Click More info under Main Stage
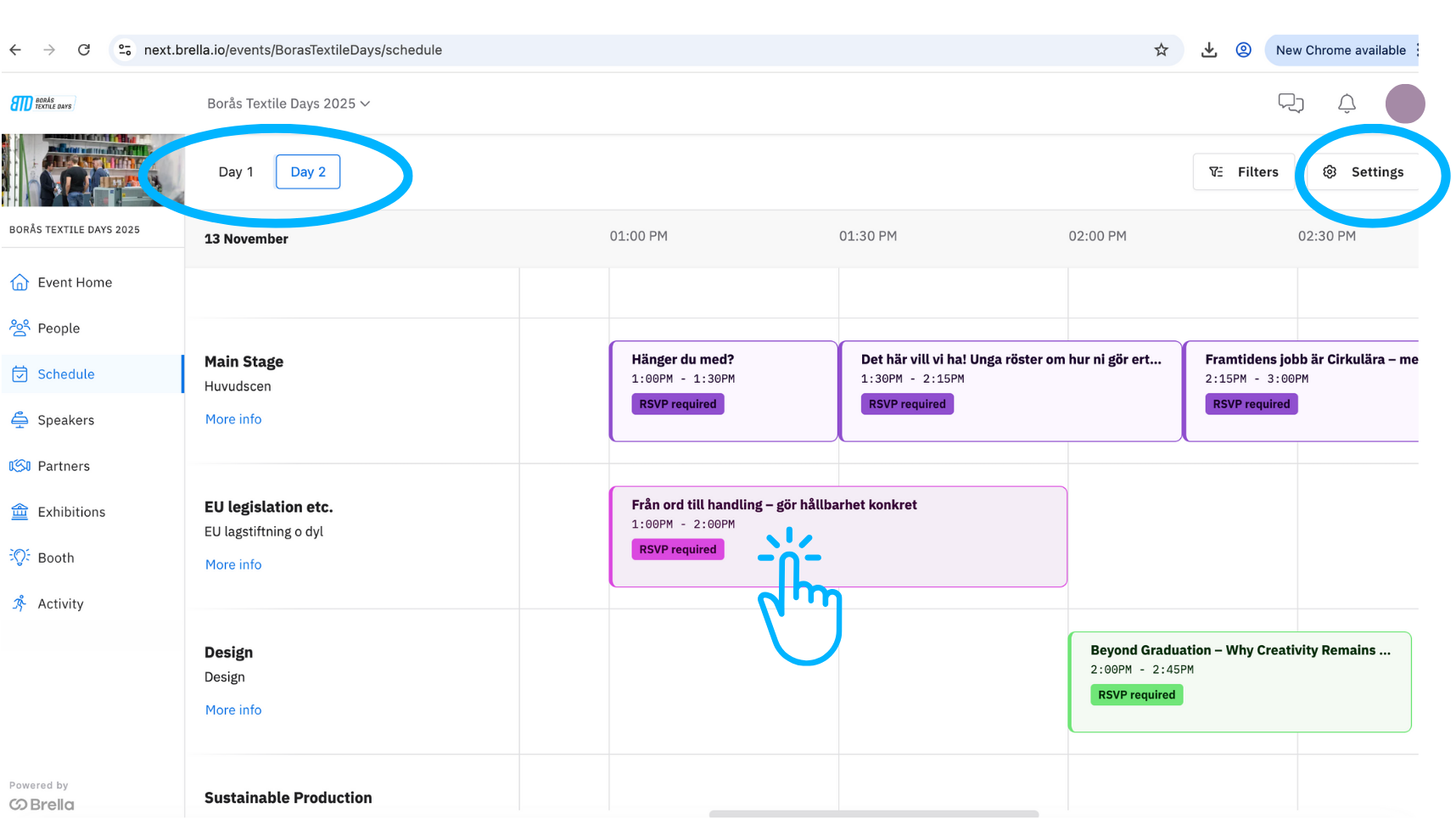Viewport: 1456px width, 819px height. pos(233,419)
